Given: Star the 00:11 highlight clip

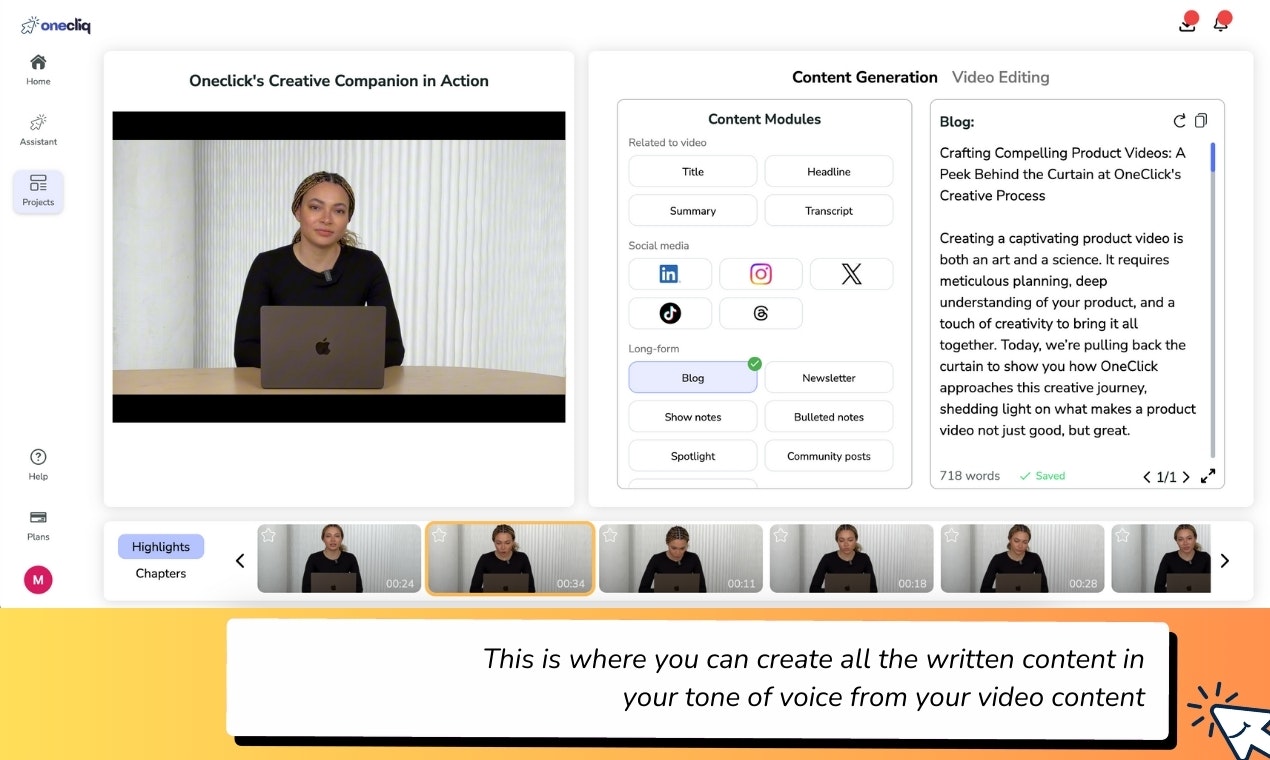Looking at the screenshot, I should [x=610, y=535].
